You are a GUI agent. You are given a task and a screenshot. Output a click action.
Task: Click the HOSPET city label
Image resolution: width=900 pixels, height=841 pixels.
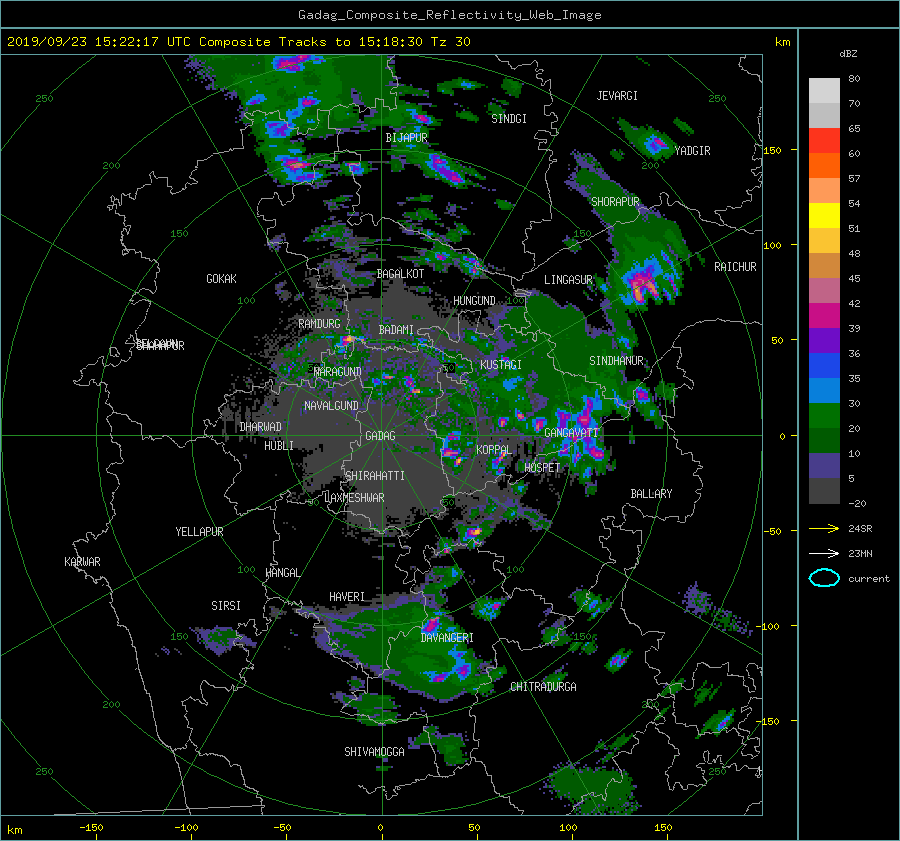coord(542,468)
